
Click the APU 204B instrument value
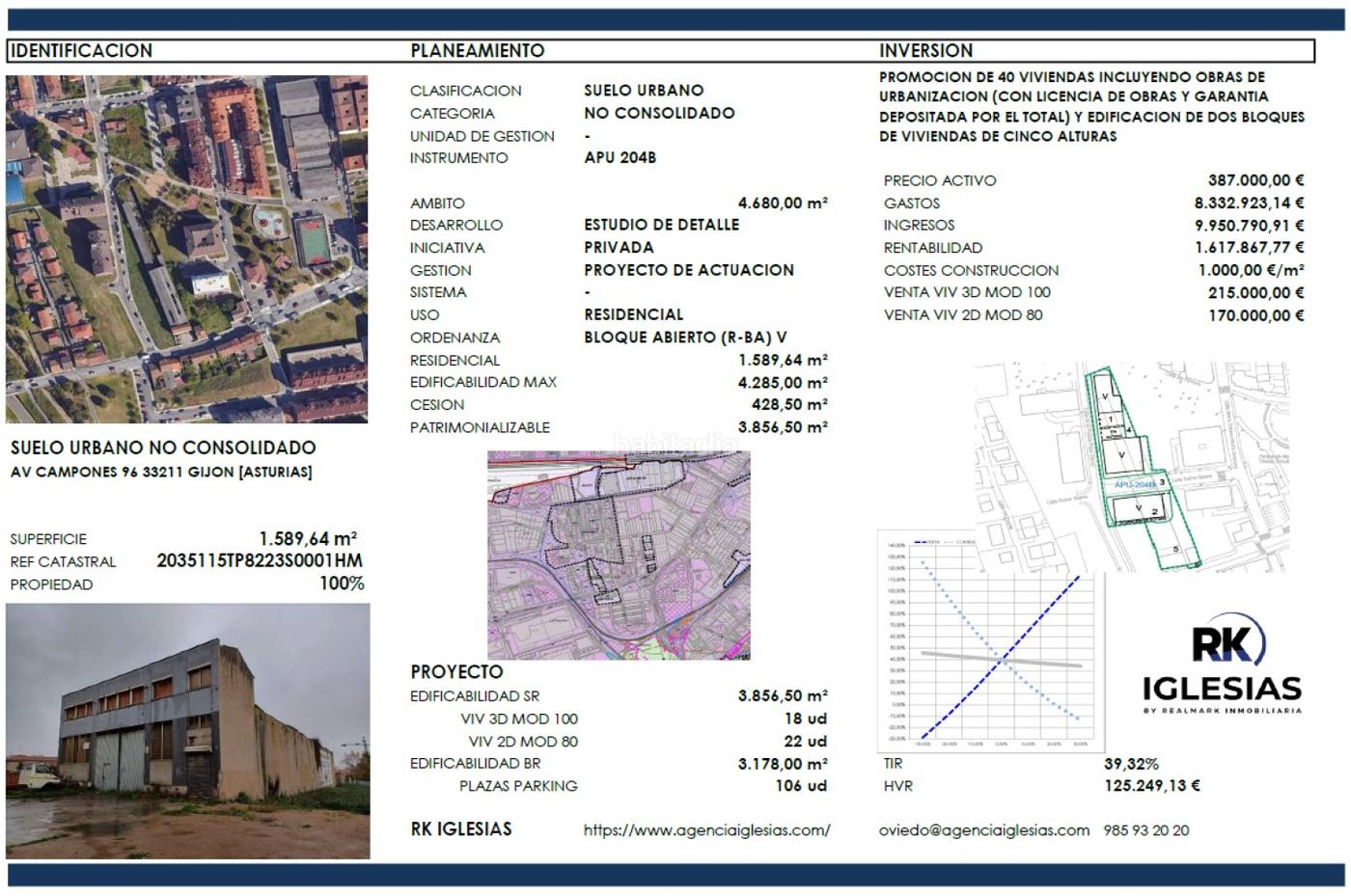coord(620,158)
